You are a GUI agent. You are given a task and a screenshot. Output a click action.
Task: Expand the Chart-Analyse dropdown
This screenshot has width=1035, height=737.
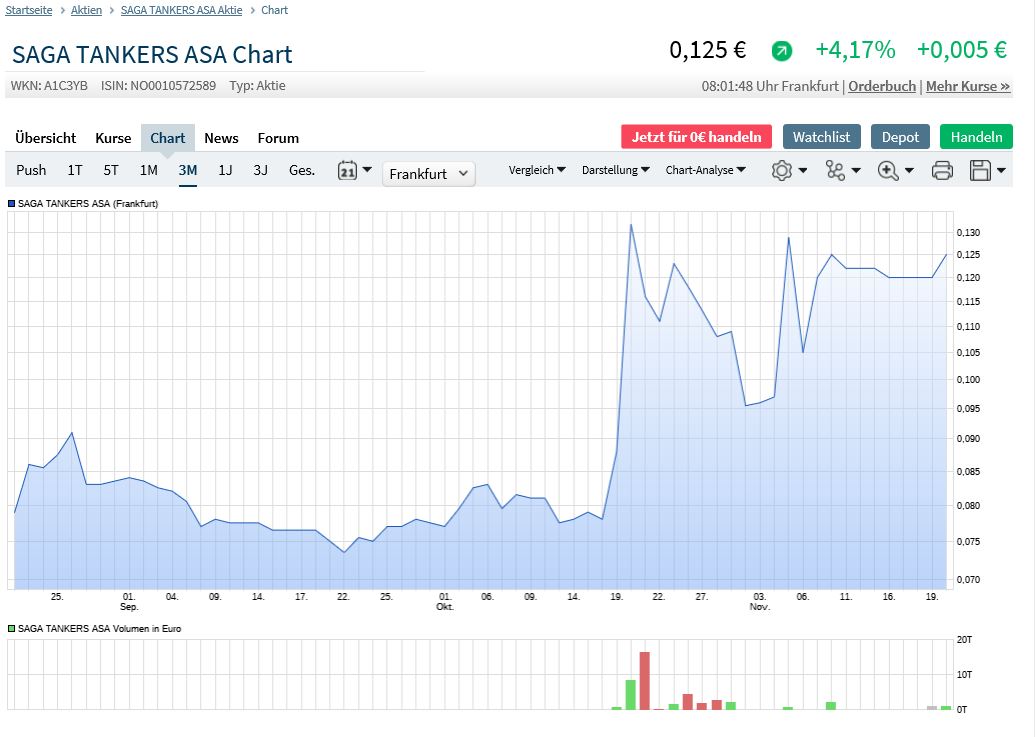tap(705, 170)
